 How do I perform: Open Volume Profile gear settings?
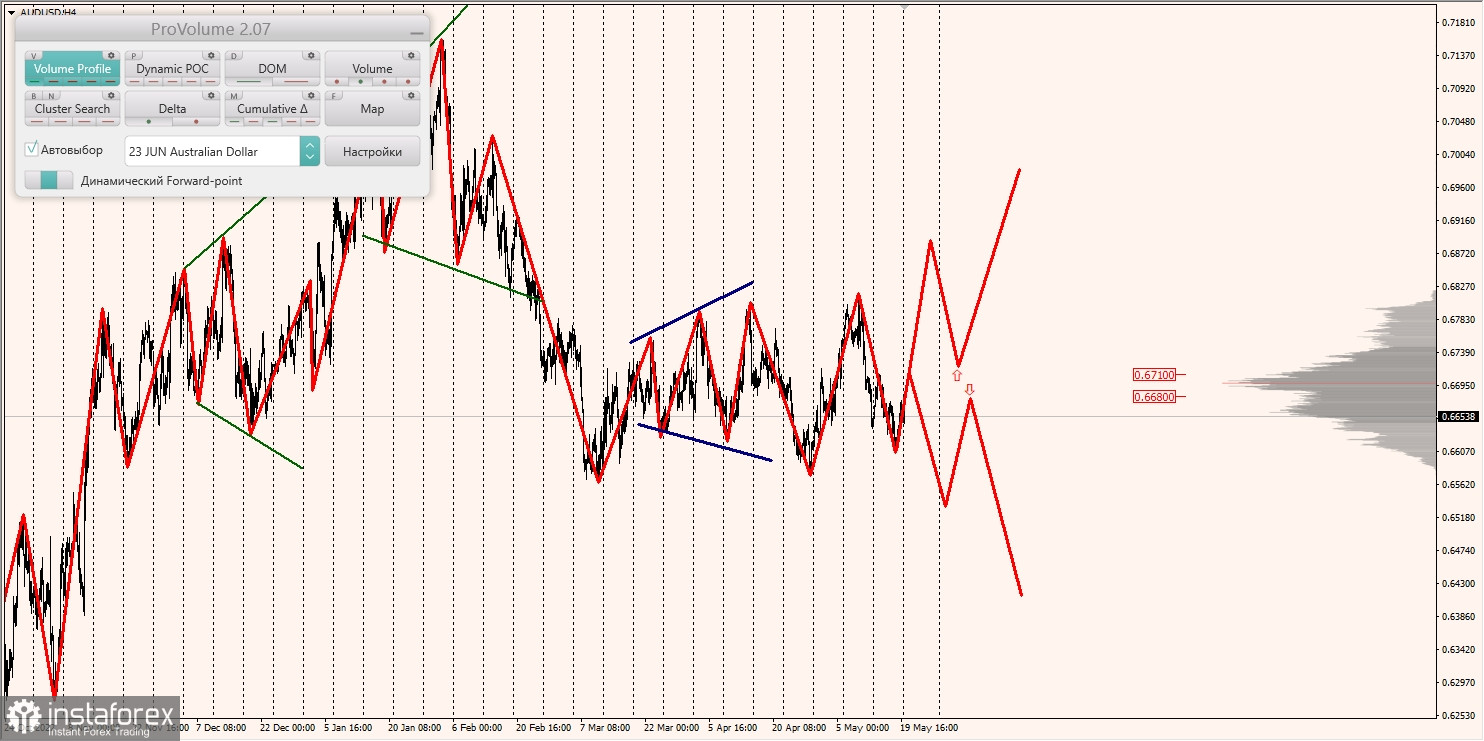coord(111,56)
